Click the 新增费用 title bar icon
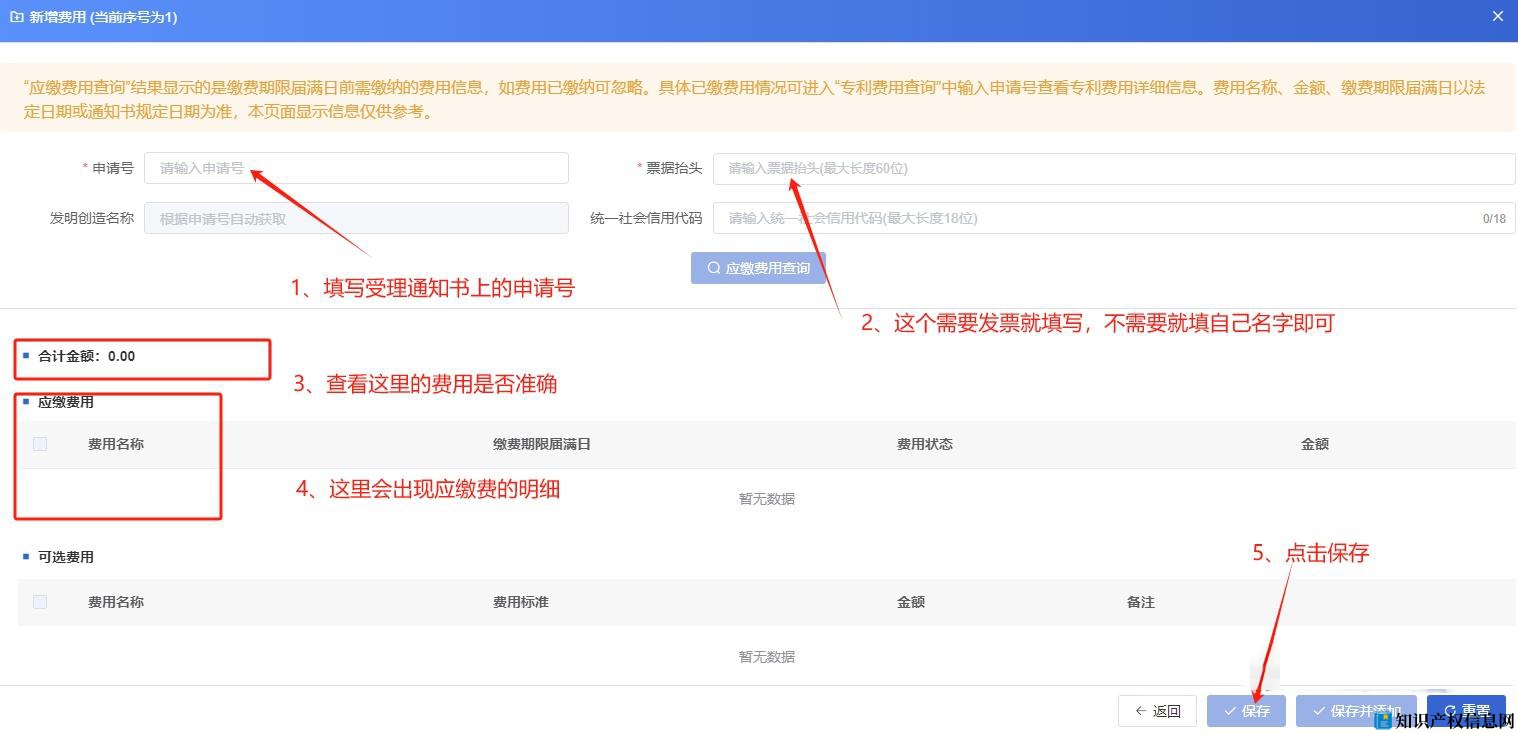The height and width of the screenshot is (734, 1518). [x=16, y=17]
